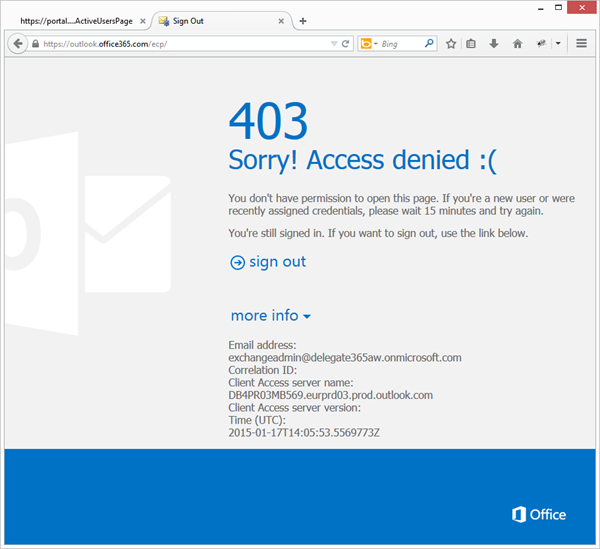Go back with the browser back arrow
Image resolution: width=600 pixels, height=549 pixels.
pyautogui.click(x=17, y=44)
